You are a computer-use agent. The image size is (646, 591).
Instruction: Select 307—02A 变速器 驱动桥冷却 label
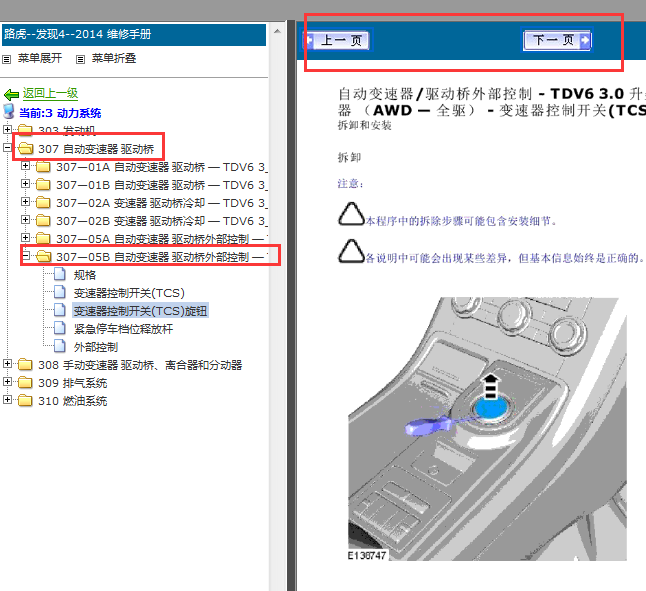[162, 203]
